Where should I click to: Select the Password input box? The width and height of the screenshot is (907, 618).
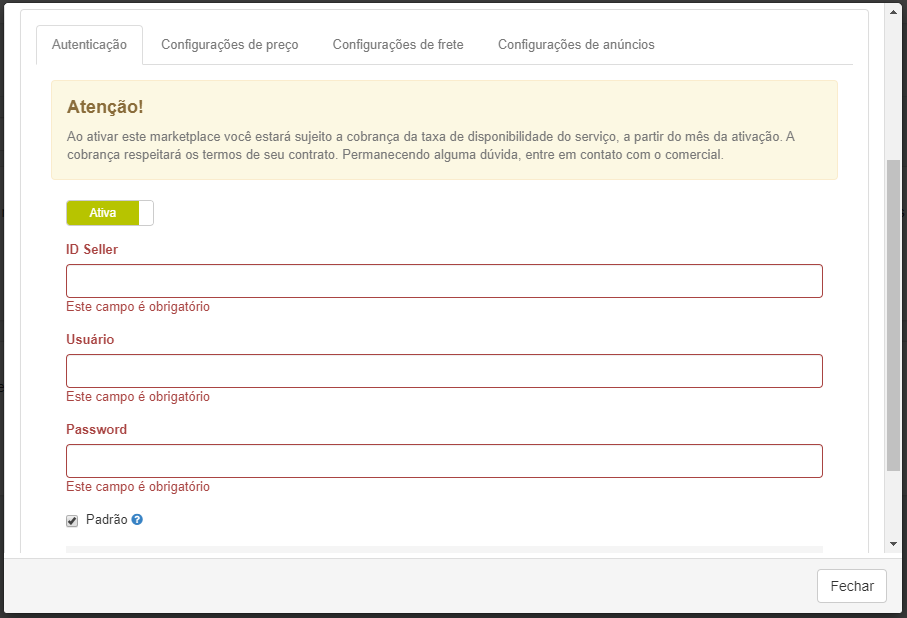pos(444,461)
